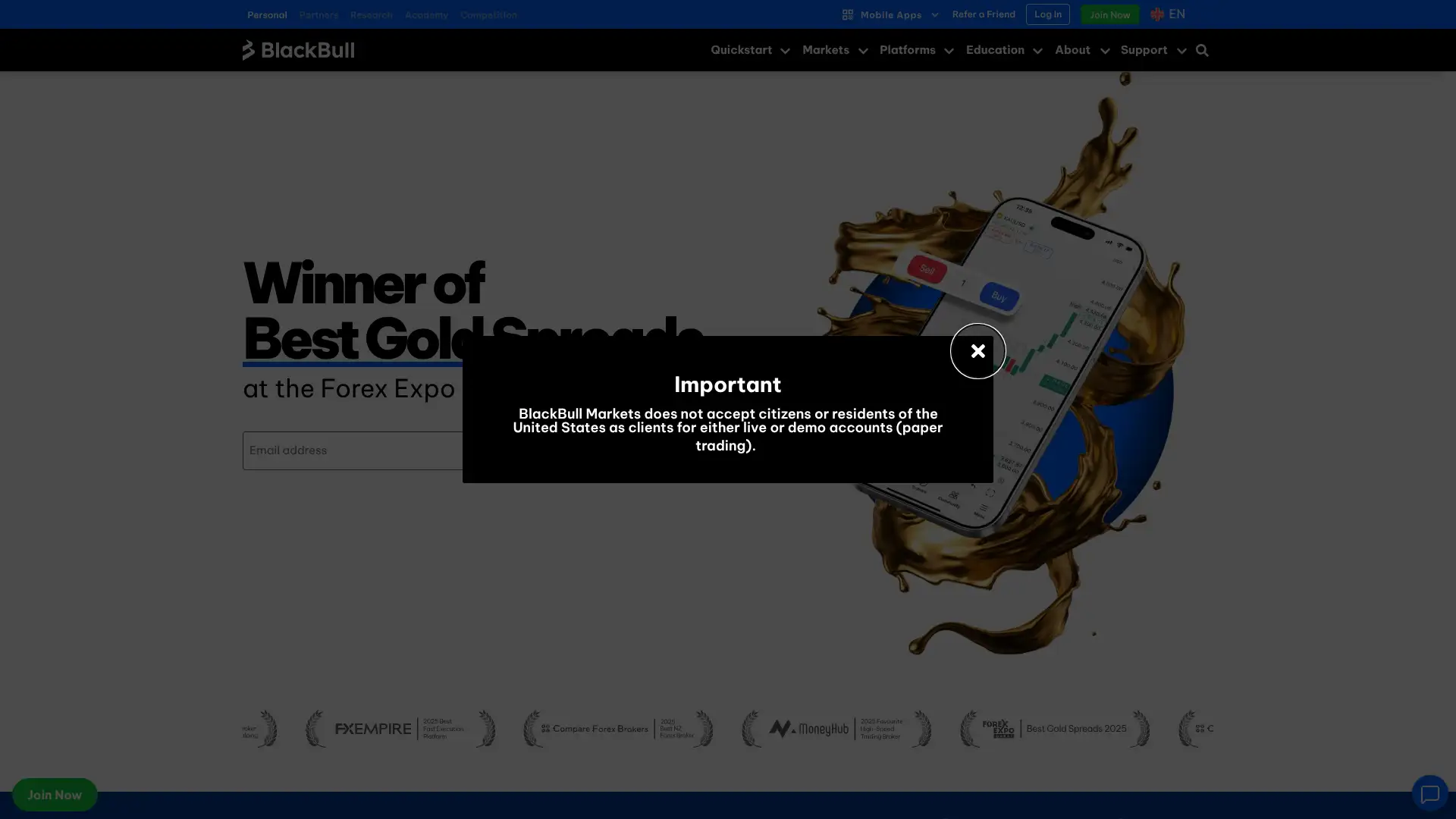Close the Important notice popup
1456x819 pixels.
pos(977,351)
